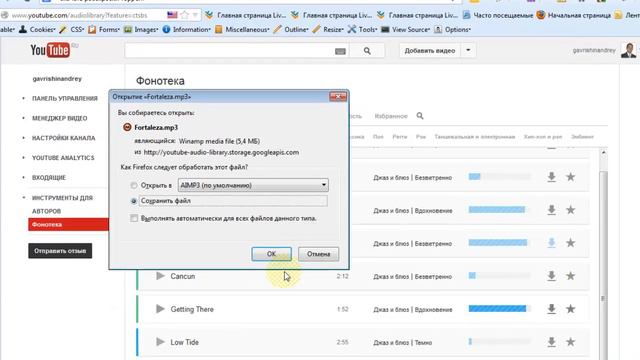Viewport: 640px width, 360px height.
Task: Filter by the 'Хип-хоп и рэп' genre
Action: (x=543, y=137)
